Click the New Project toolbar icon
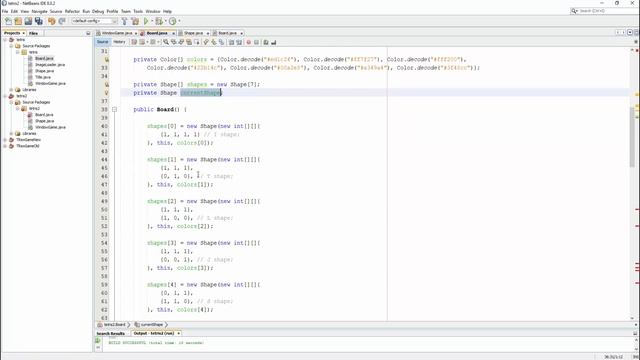 [x=18, y=21]
